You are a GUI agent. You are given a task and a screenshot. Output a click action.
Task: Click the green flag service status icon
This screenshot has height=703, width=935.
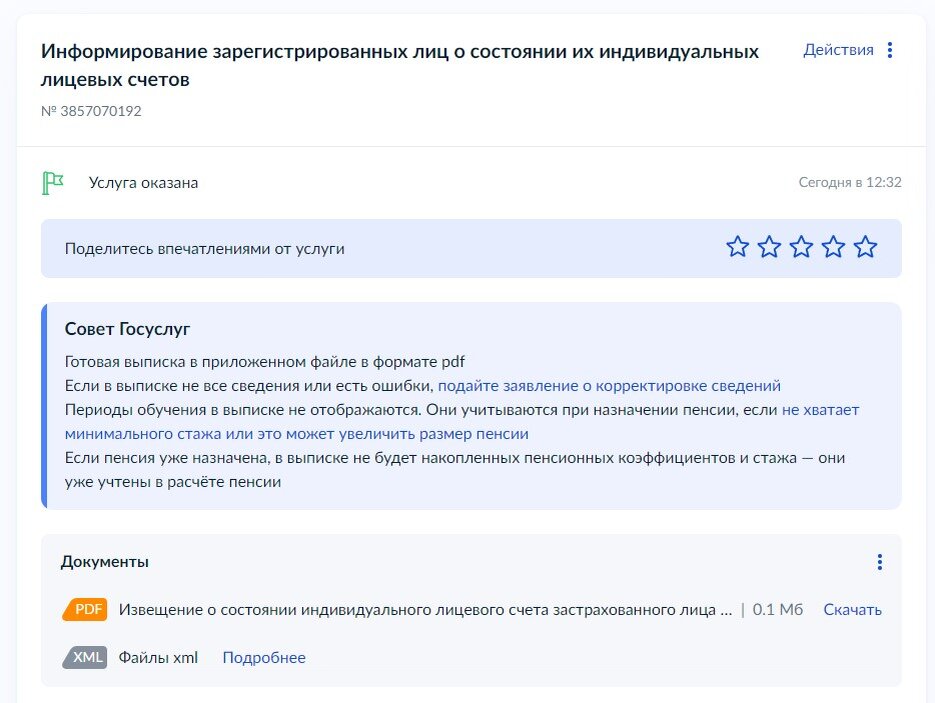coord(52,182)
